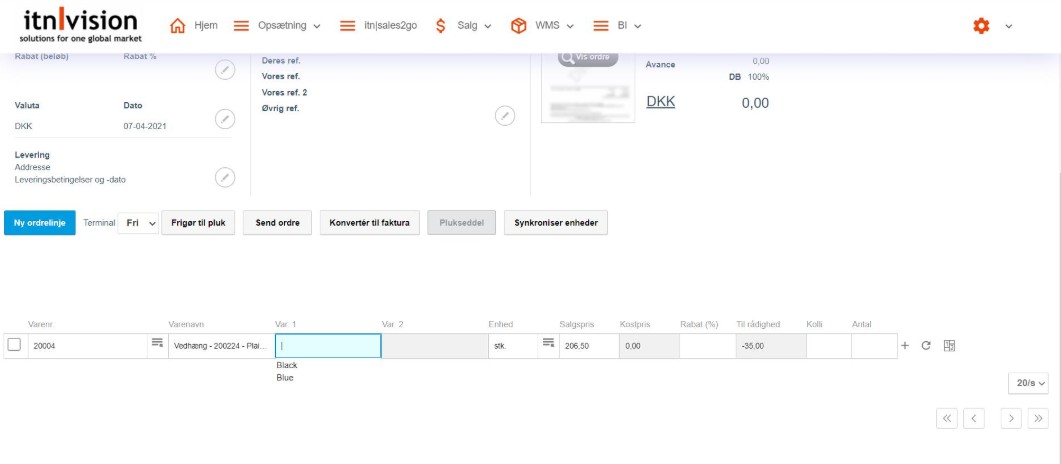Viewport: 1061px width, 464px height.
Task: Click the orange settings gear icon
Action: pos(981,26)
